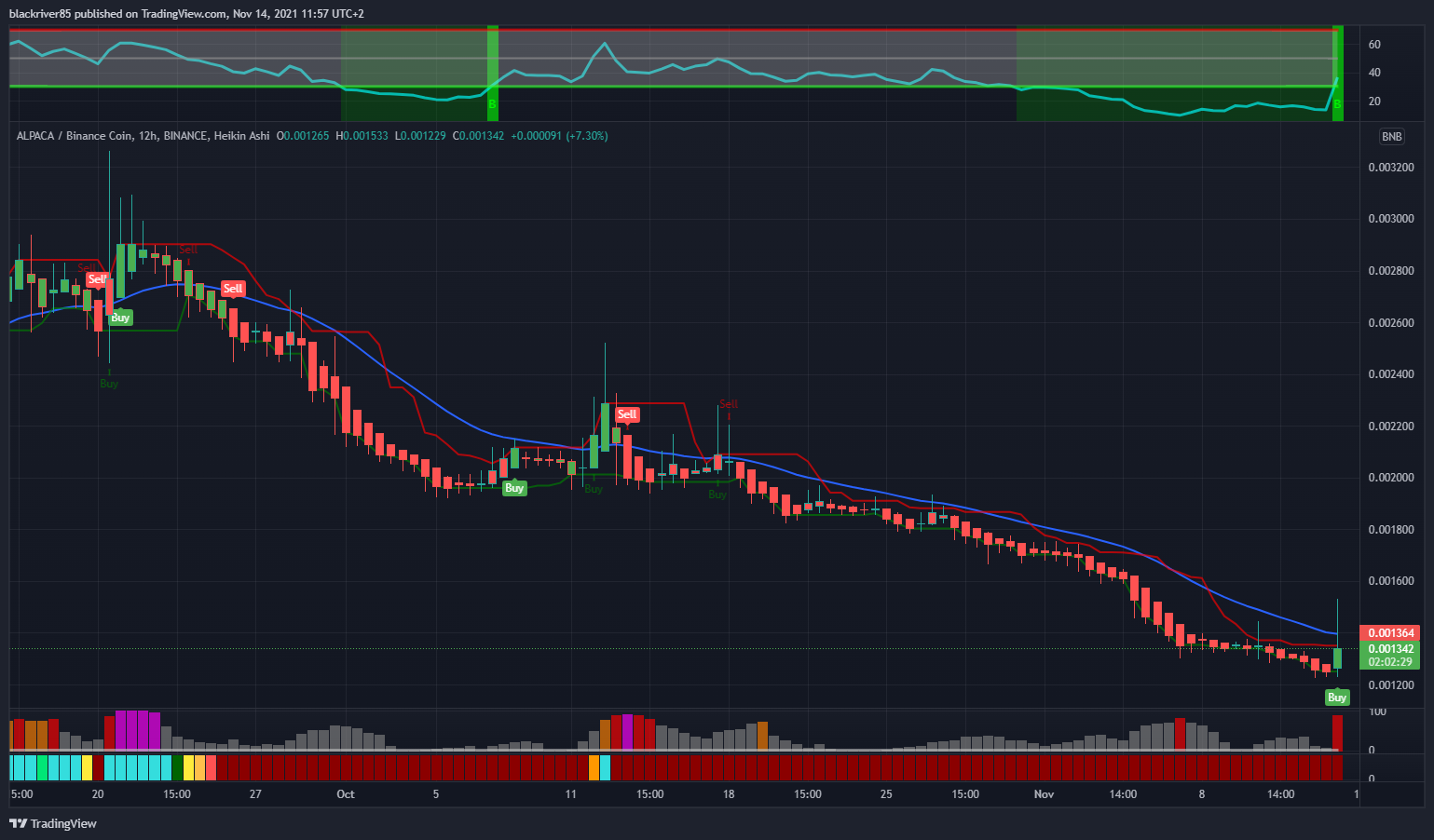Click the 02:02:29 bar countdown label
Viewport: 1434px width, 840px height.
(x=1390, y=662)
